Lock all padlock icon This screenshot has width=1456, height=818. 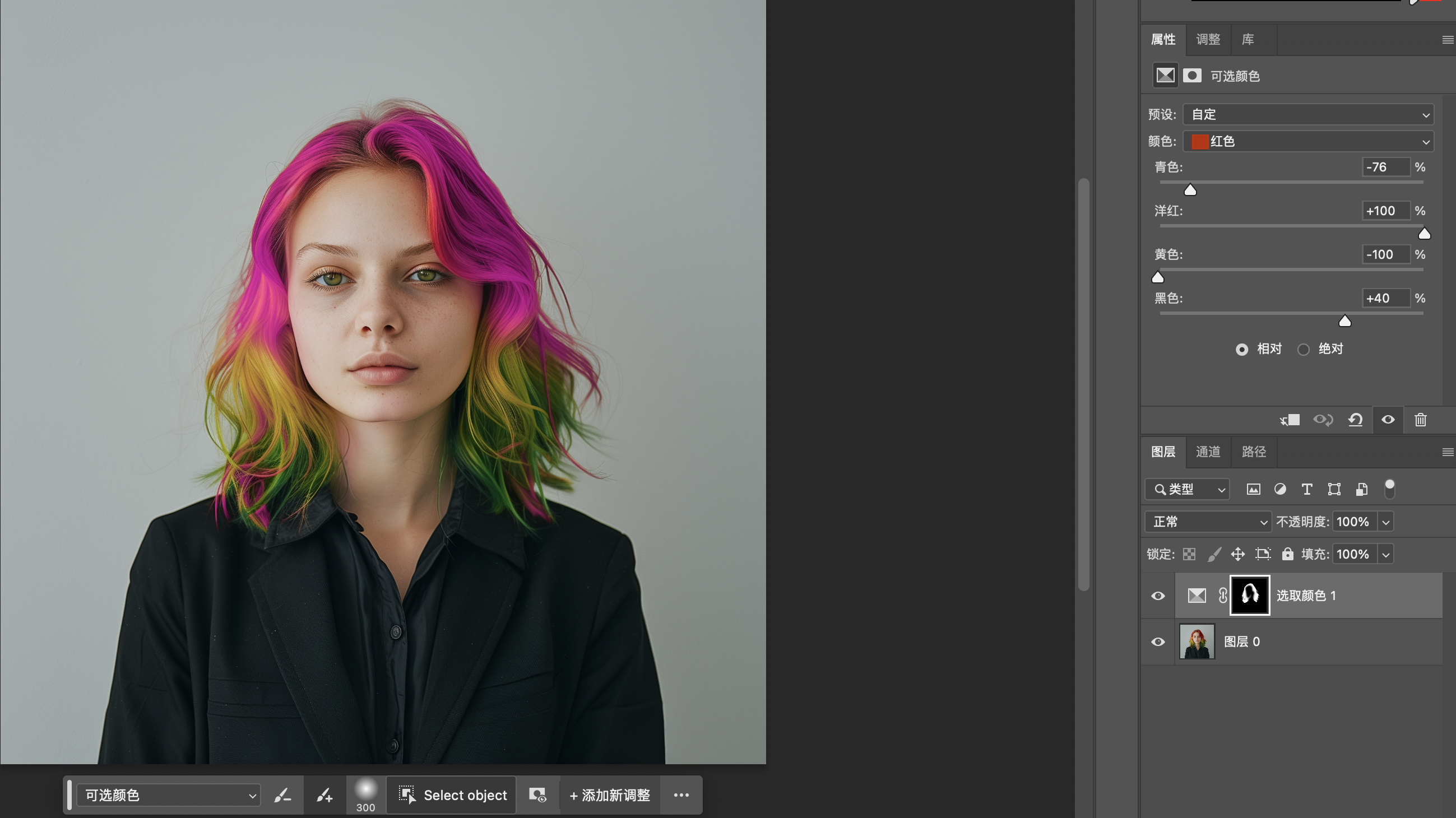(1287, 554)
